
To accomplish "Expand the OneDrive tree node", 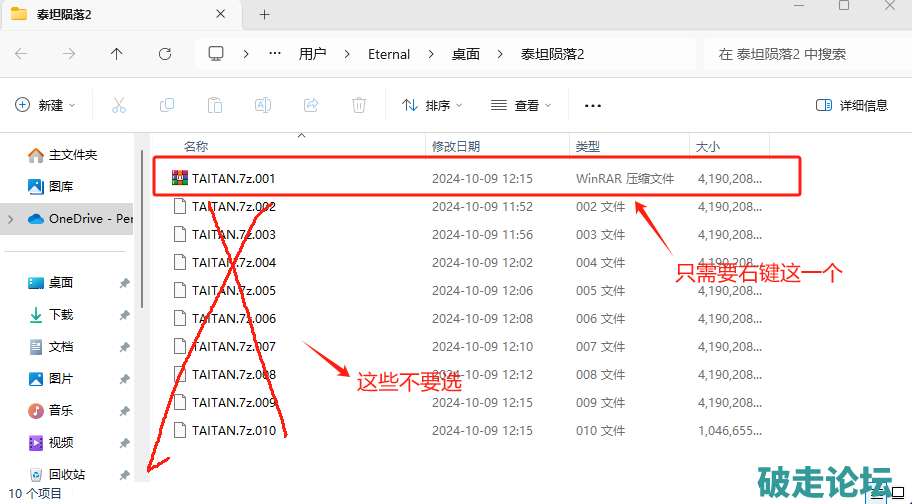I will click(x=11, y=218).
